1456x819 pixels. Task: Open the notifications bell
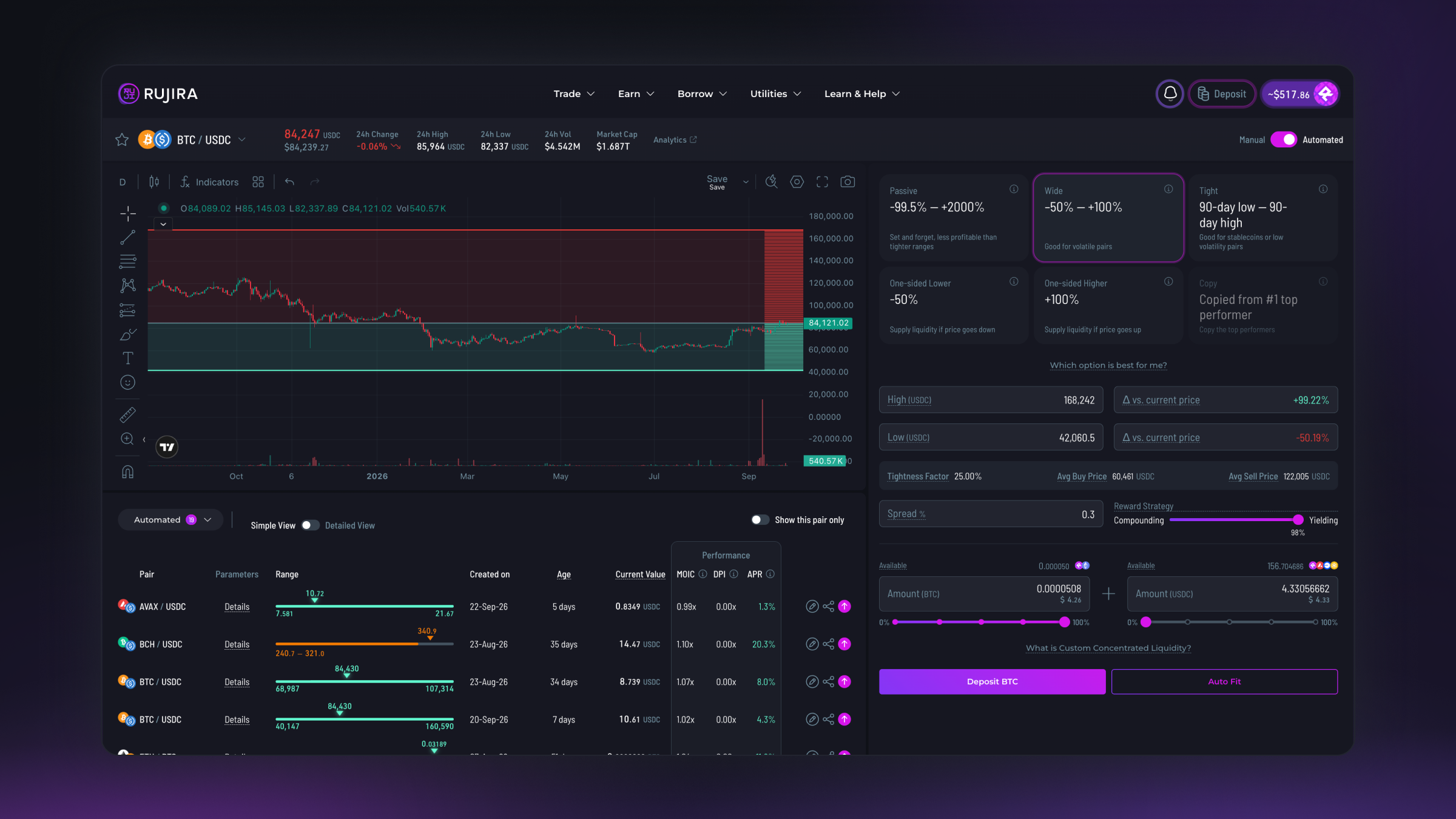point(1170,94)
